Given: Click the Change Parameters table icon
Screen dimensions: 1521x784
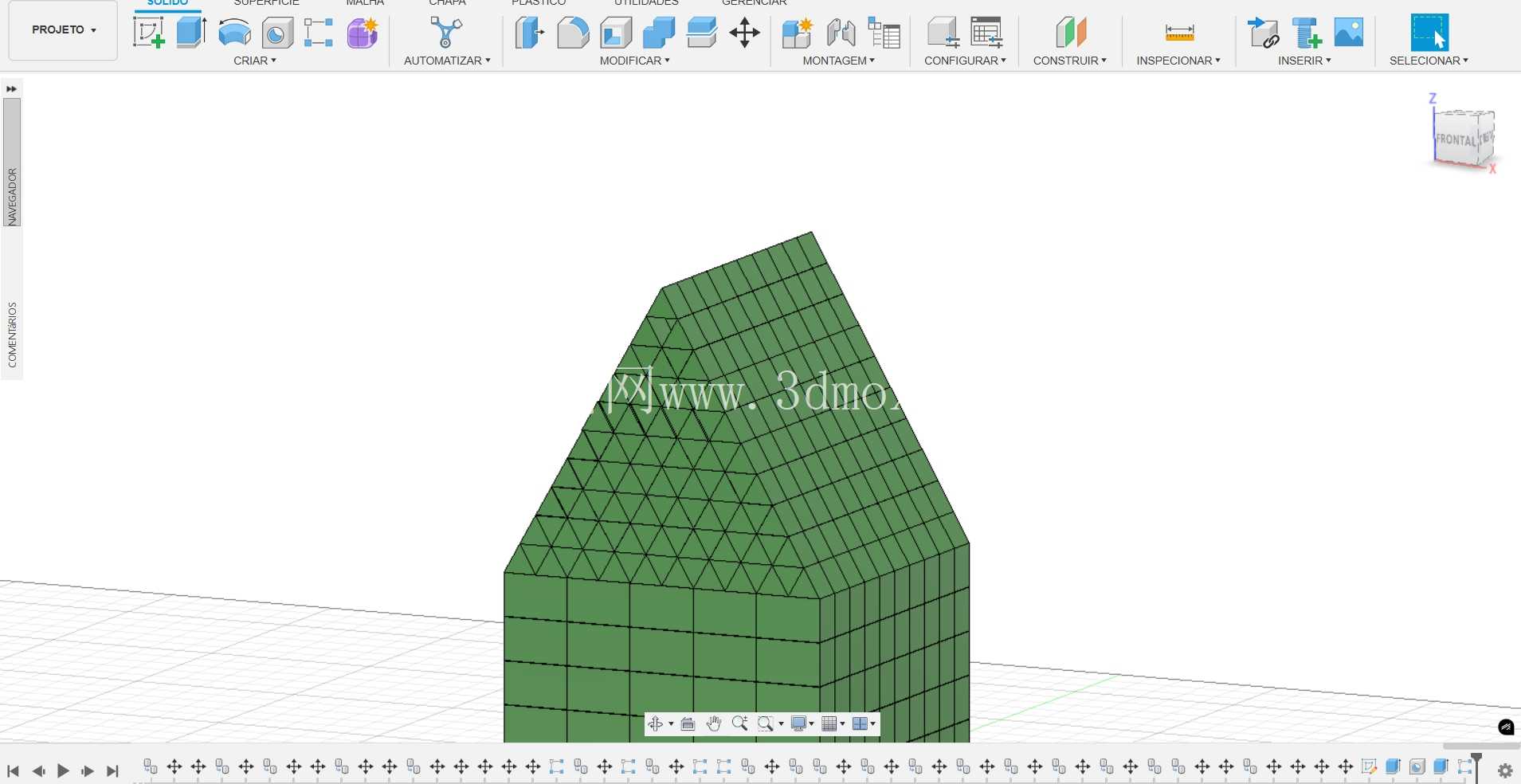Looking at the screenshot, I should pos(986,33).
